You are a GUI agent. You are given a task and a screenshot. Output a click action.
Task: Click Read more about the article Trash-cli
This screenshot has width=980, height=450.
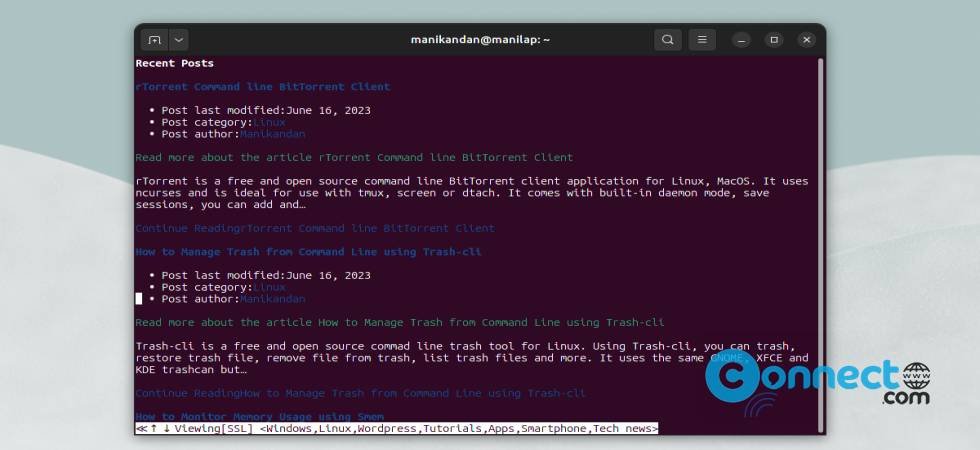(x=400, y=322)
